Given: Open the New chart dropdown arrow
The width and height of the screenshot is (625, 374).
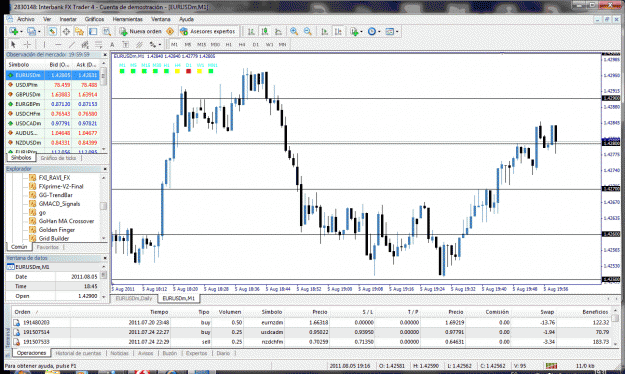Looking at the screenshot, I should tap(21, 31).
